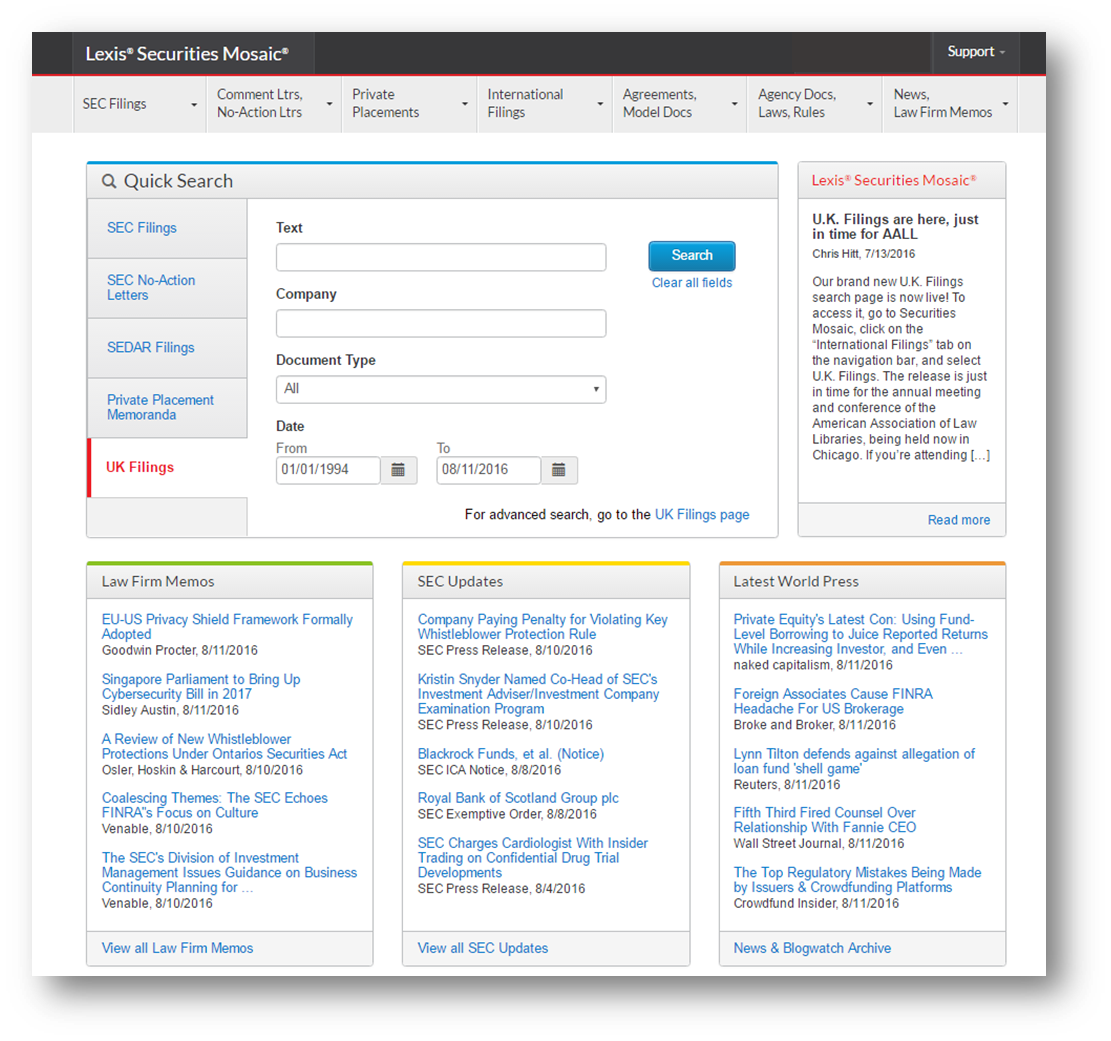Open the UK Filings page link

(701, 514)
